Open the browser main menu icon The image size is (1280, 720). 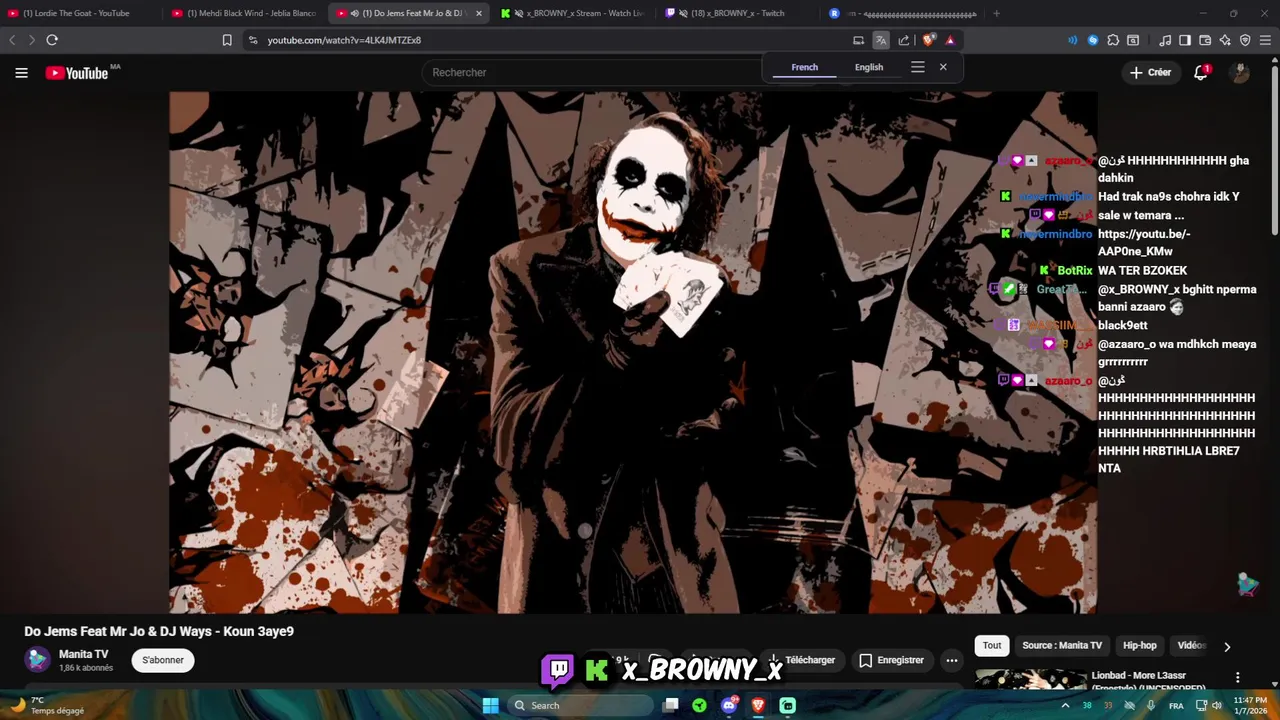(x=1265, y=40)
